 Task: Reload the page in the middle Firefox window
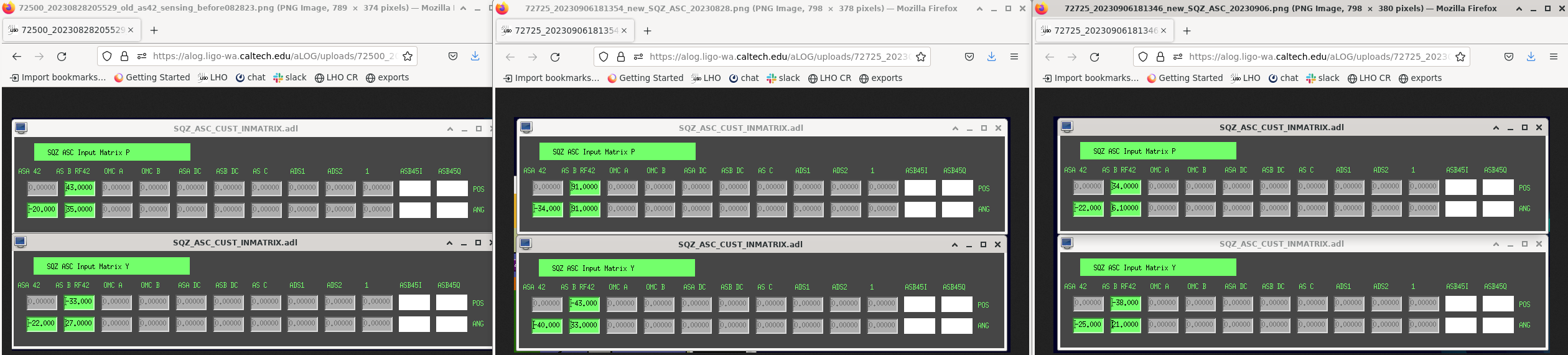point(555,57)
